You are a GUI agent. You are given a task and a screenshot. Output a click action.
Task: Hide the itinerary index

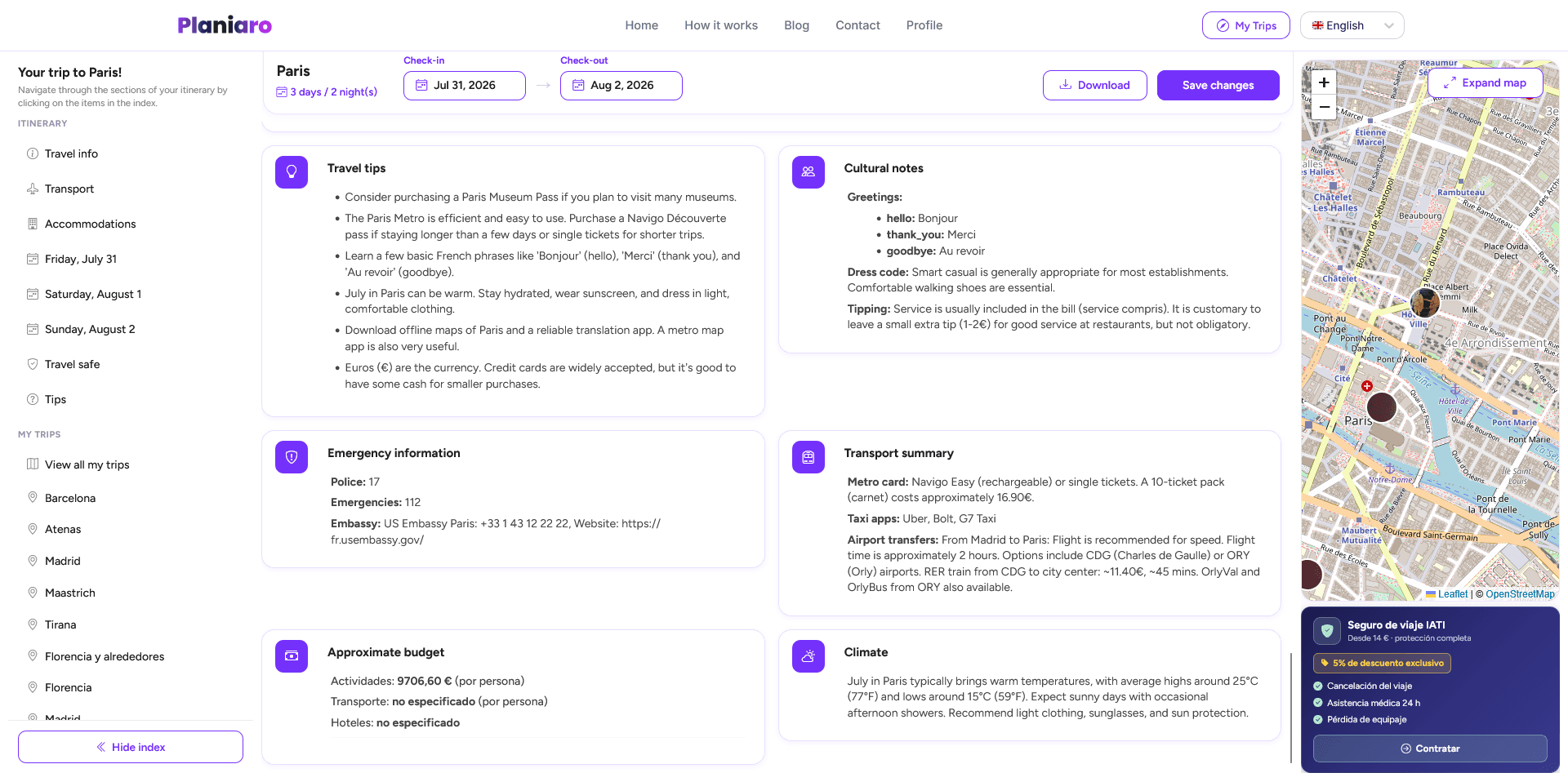[x=131, y=747]
